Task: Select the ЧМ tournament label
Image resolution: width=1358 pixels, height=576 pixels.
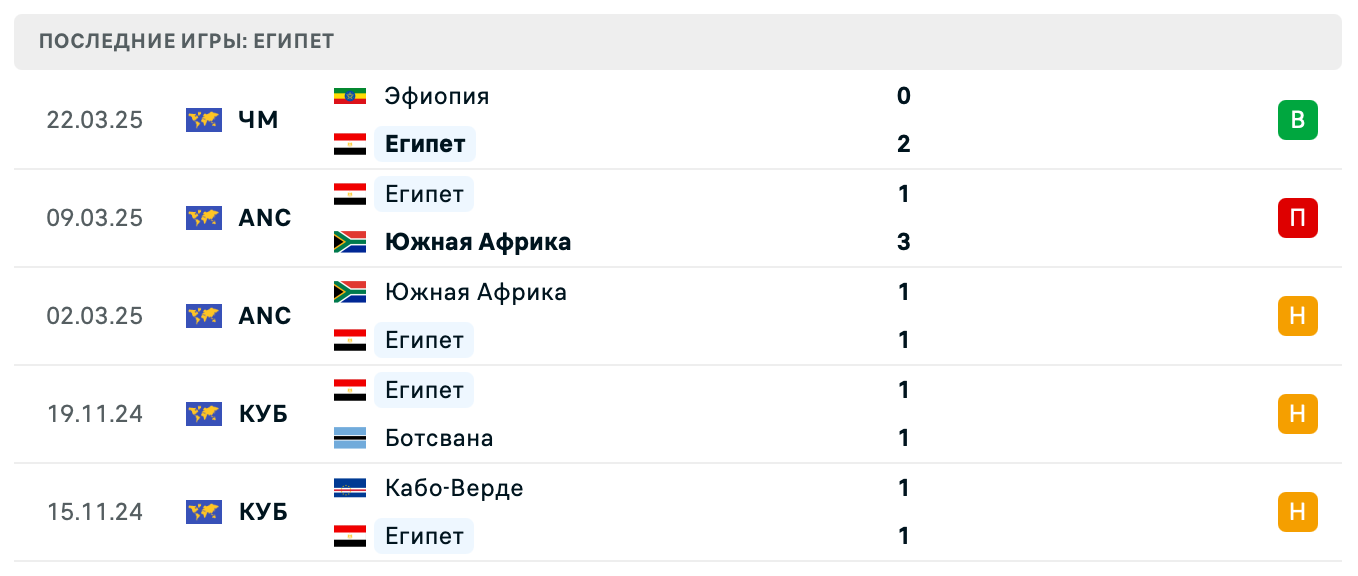Action: [x=258, y=120]
